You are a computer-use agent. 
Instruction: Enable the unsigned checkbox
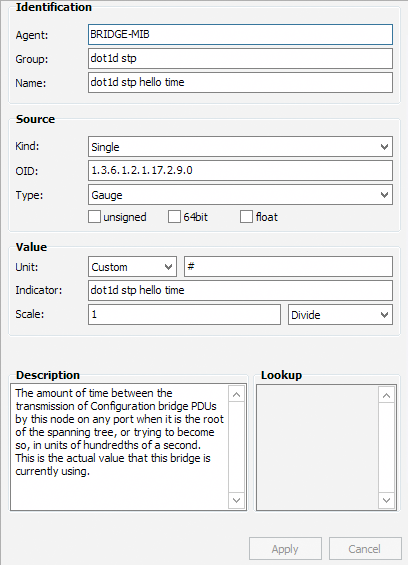click(94, 217)
